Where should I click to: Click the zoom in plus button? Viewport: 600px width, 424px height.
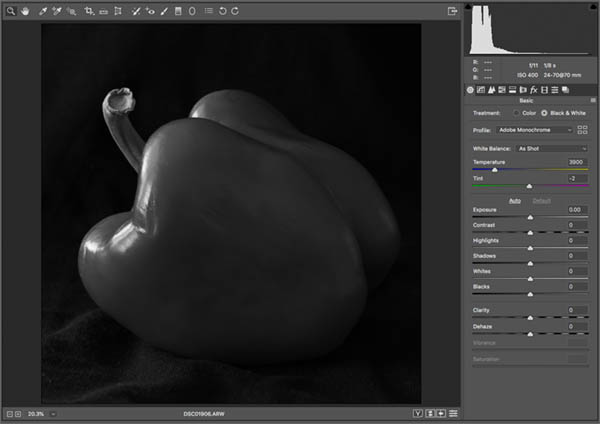click(18, 414)
